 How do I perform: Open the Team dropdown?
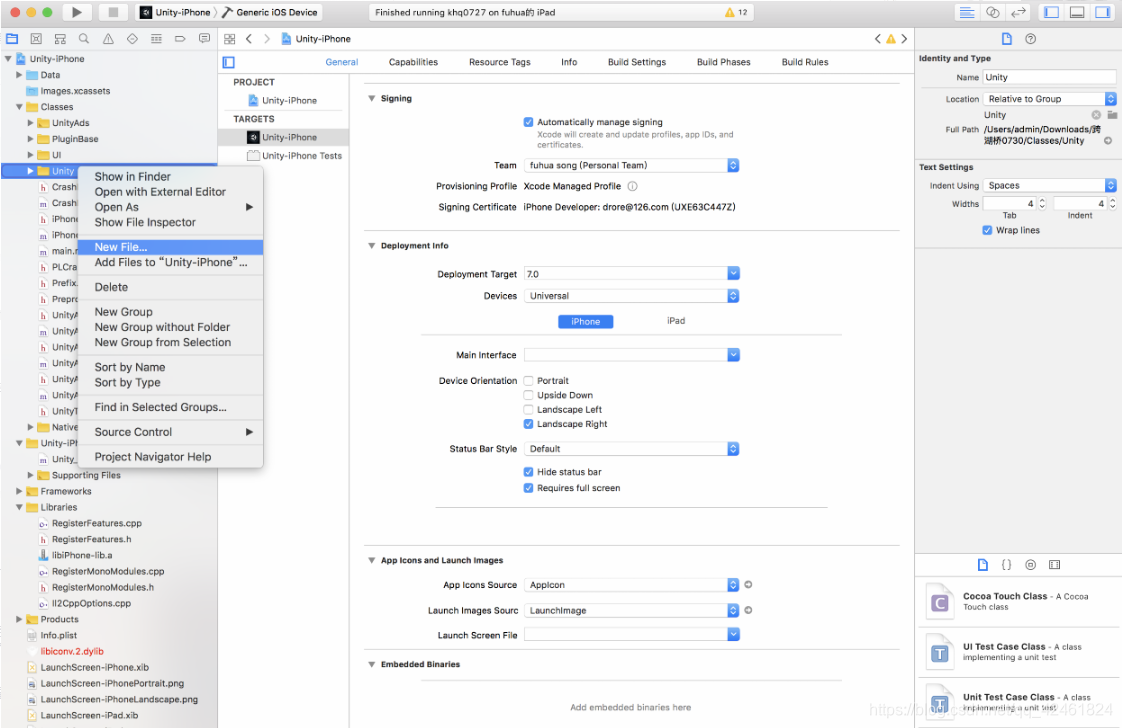coord(631,165)
